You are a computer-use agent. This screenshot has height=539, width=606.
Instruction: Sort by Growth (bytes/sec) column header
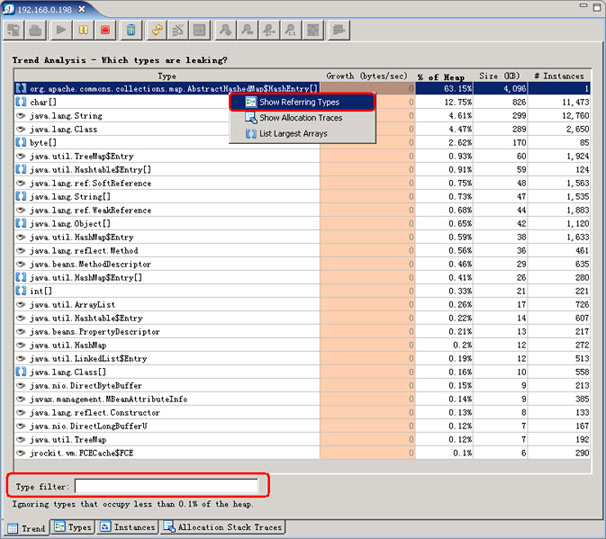pyautogui.click(x=367, y=76)
